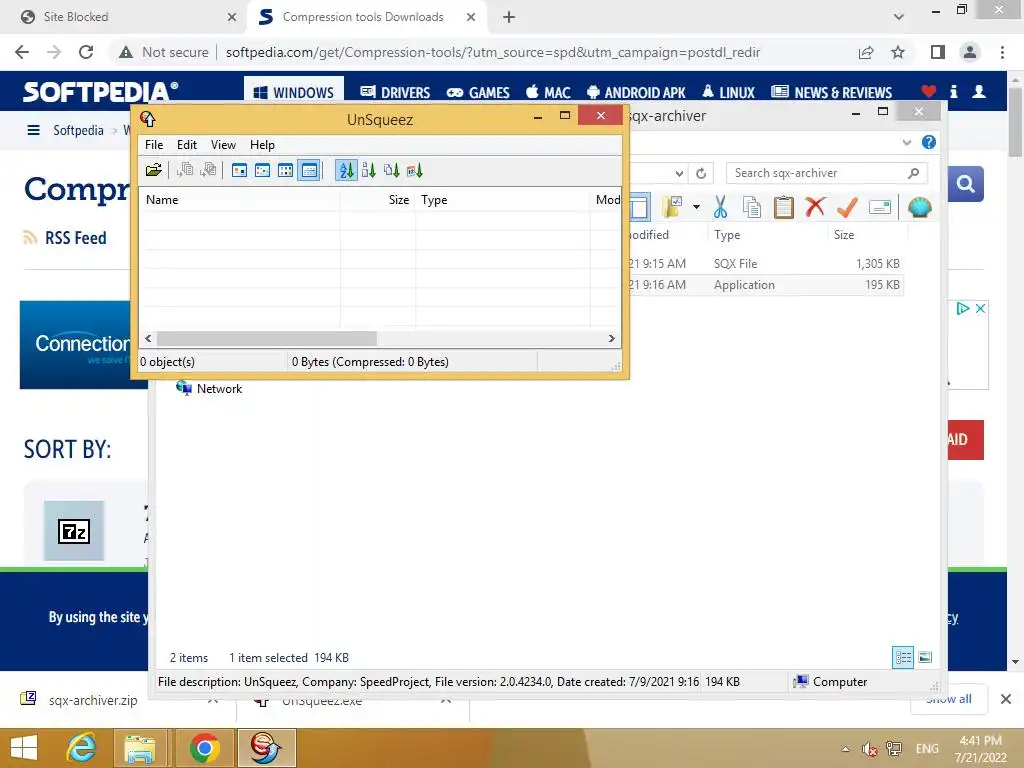Screen dimensions: 1024x768
Task: Select the Application row of 195 KB
Action: point(766,285)
